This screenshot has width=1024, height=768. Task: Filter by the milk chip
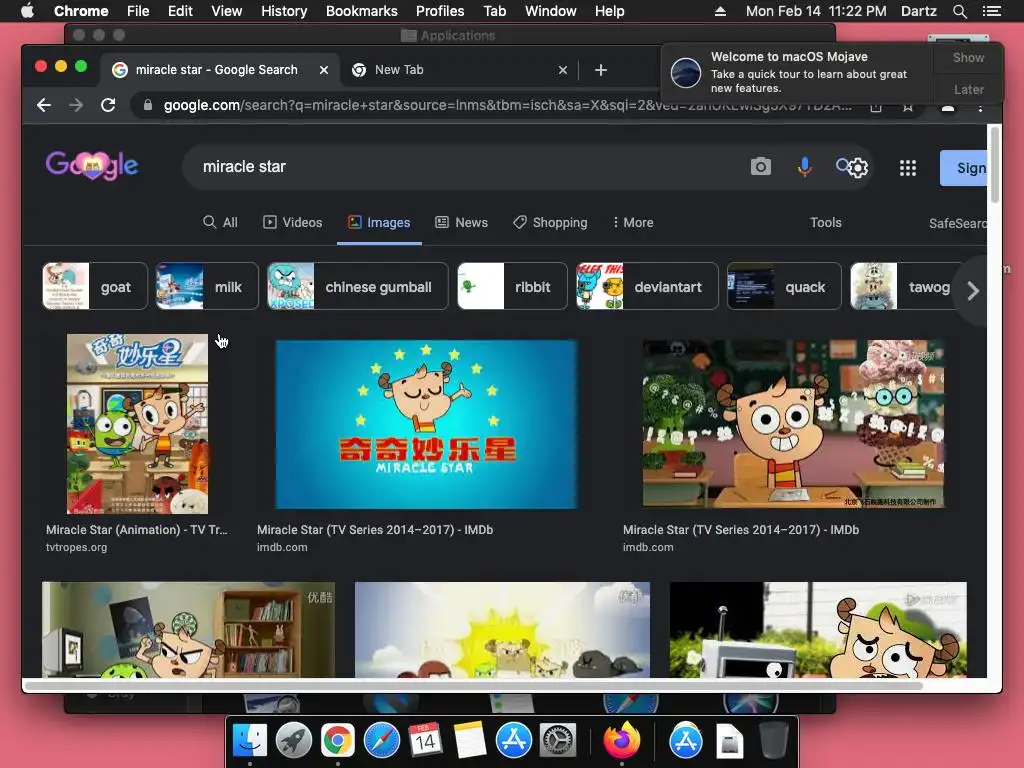click(207, 286)
